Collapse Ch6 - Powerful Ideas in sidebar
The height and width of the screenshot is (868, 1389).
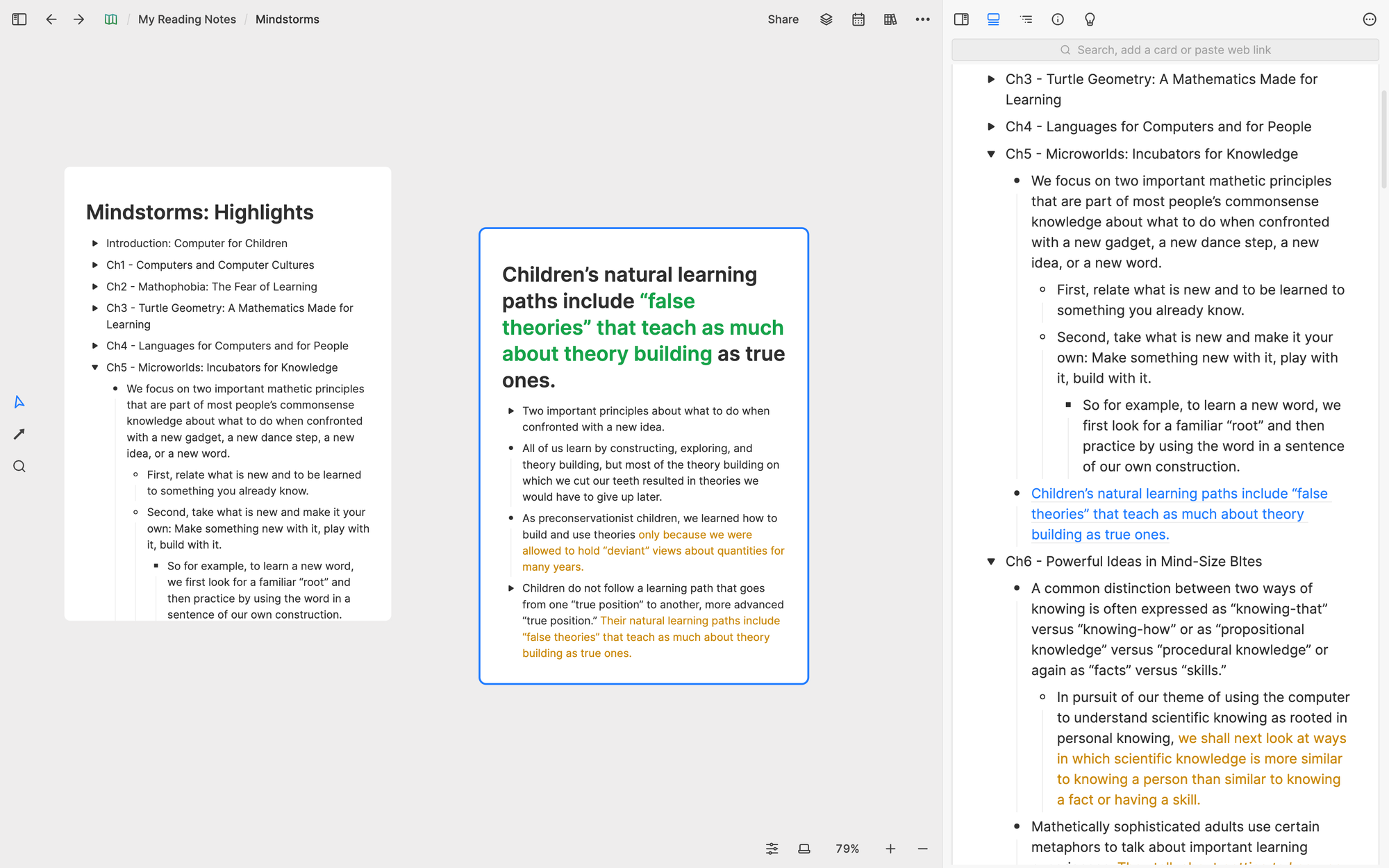(x=991, y=562)
